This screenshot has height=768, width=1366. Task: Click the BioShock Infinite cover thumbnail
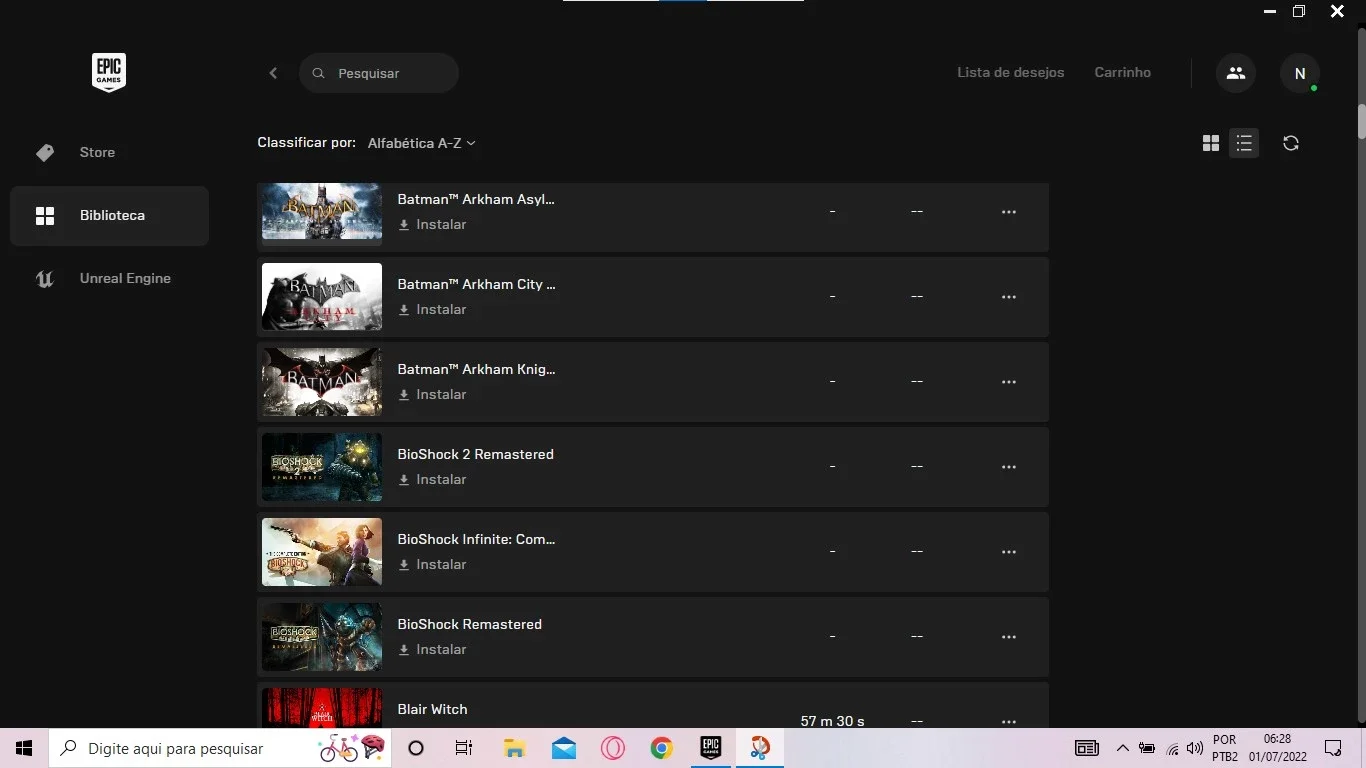tap(322, 552)
